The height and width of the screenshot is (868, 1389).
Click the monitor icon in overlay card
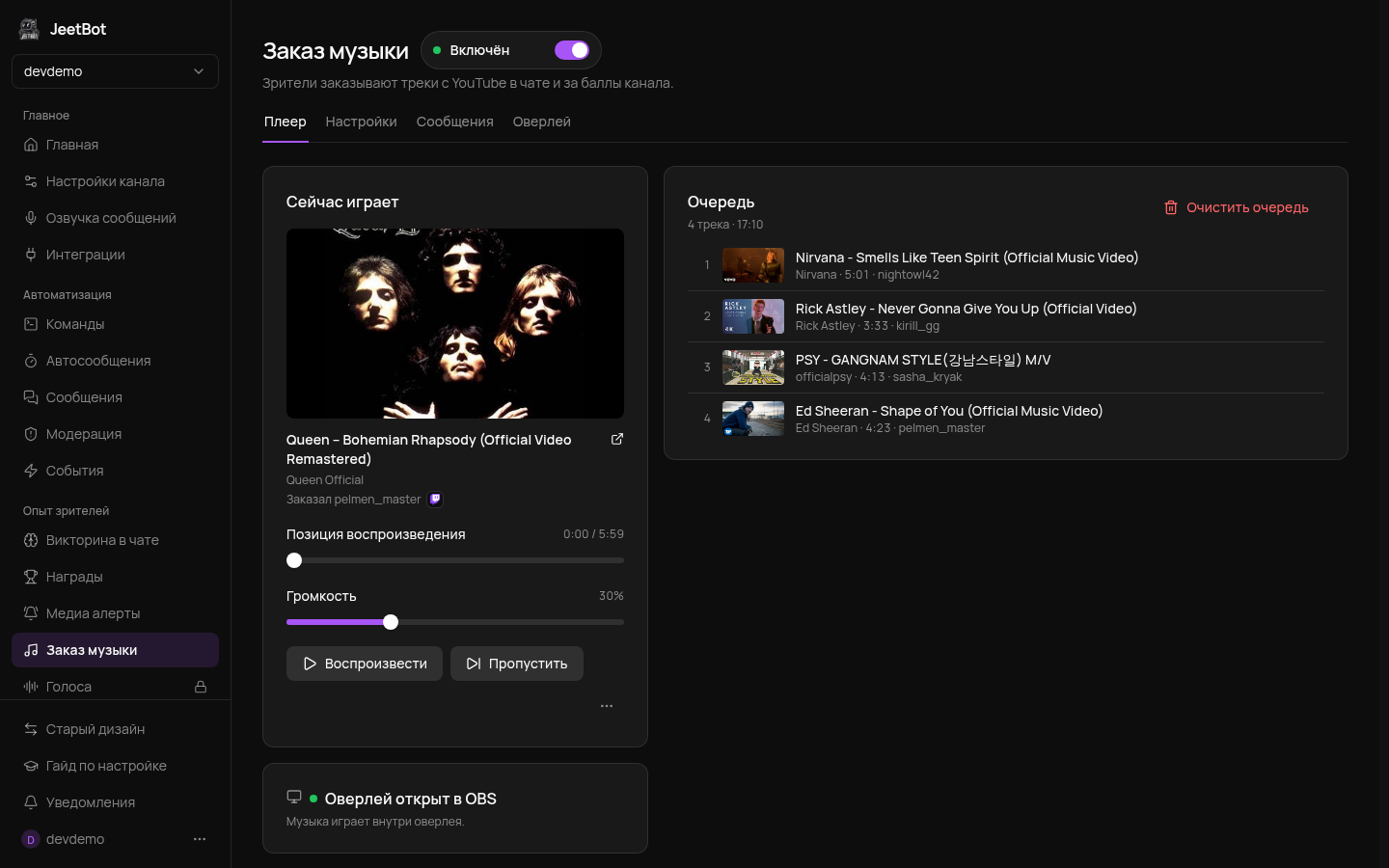tap(294, 798)
